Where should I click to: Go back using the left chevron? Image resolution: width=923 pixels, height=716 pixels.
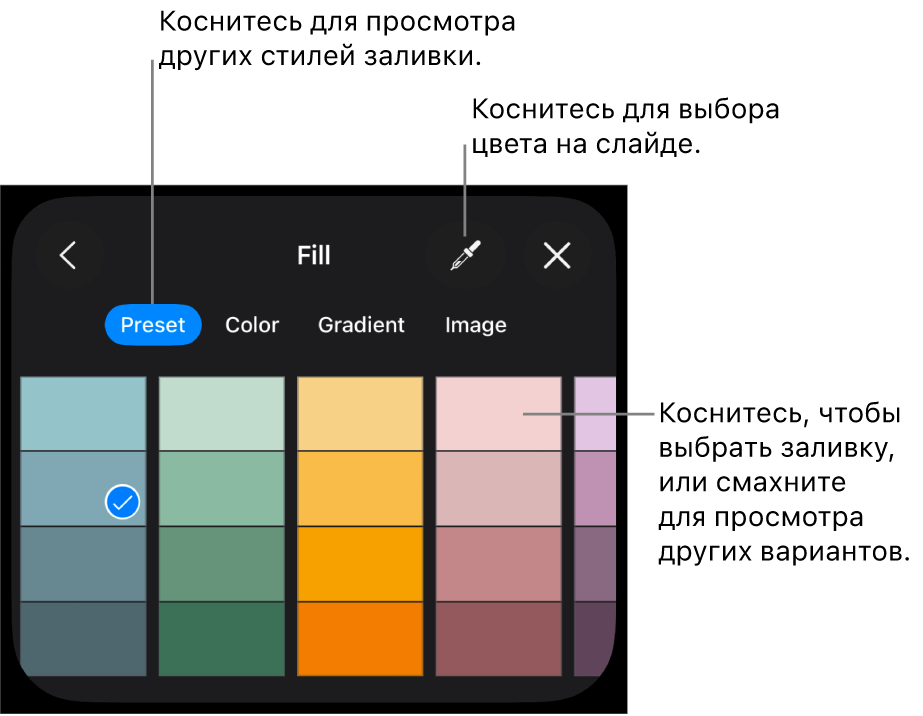[x=68, y=256]
